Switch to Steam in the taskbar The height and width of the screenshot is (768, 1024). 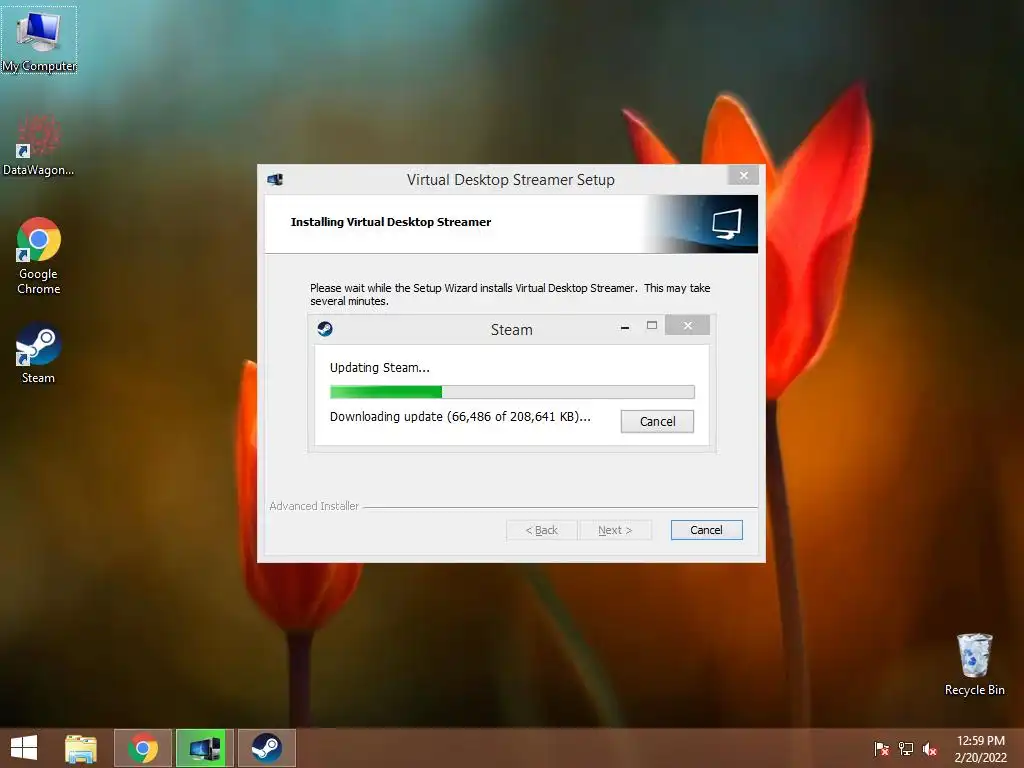point(266,748)
